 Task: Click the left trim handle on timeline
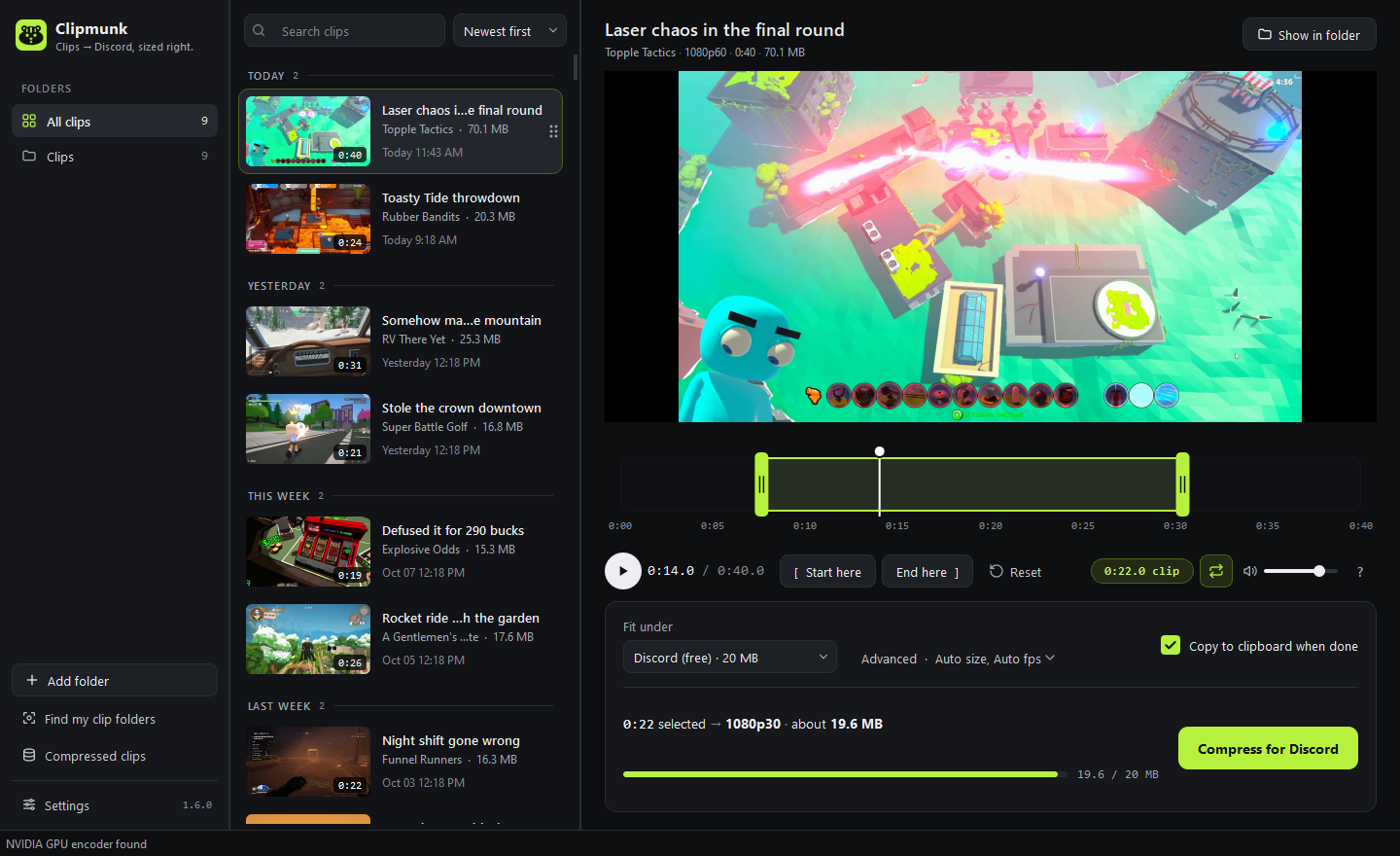coord(762,484)
